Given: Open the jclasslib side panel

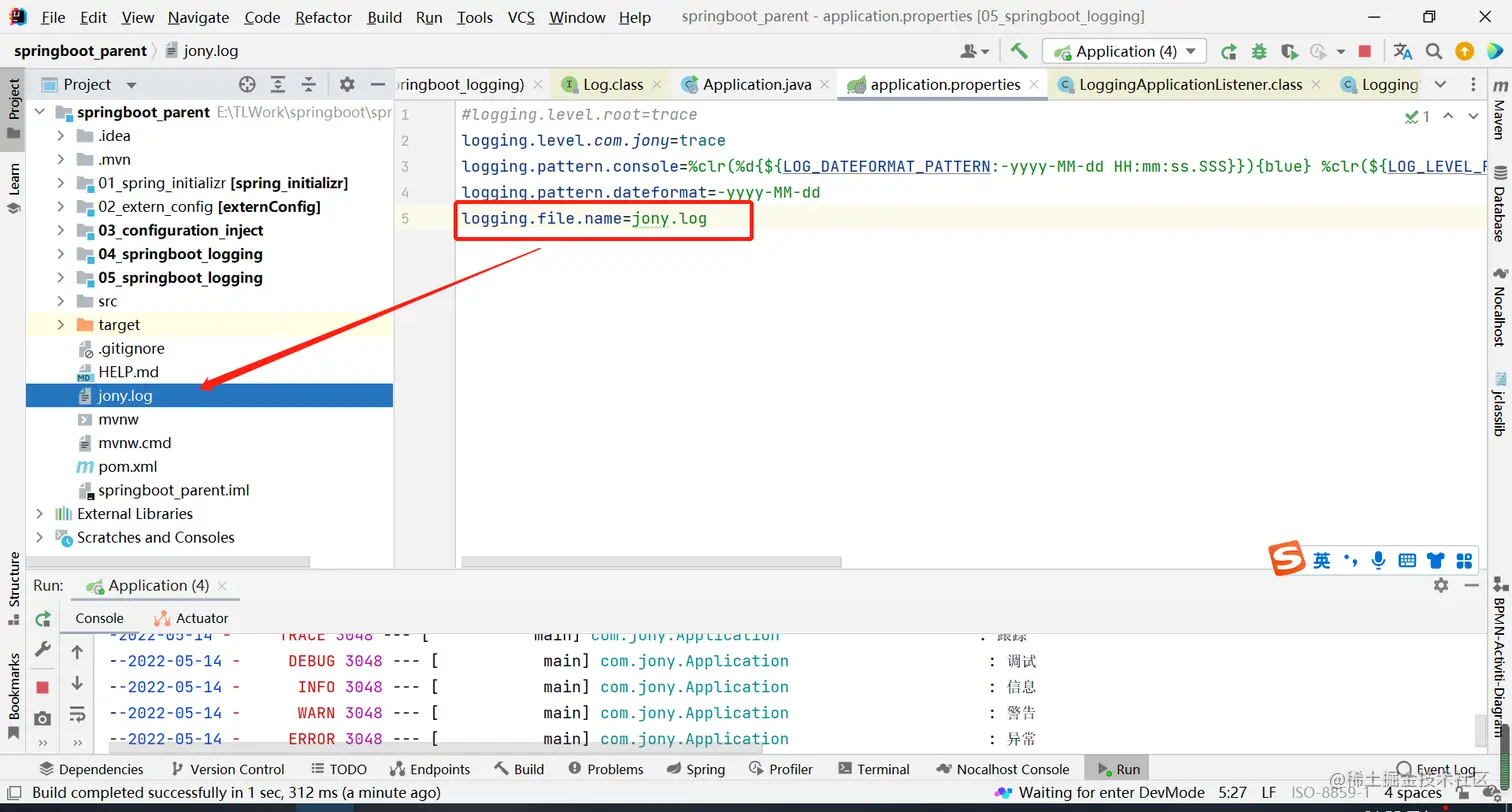Looking at the screenshot, I should point(1499,405).
